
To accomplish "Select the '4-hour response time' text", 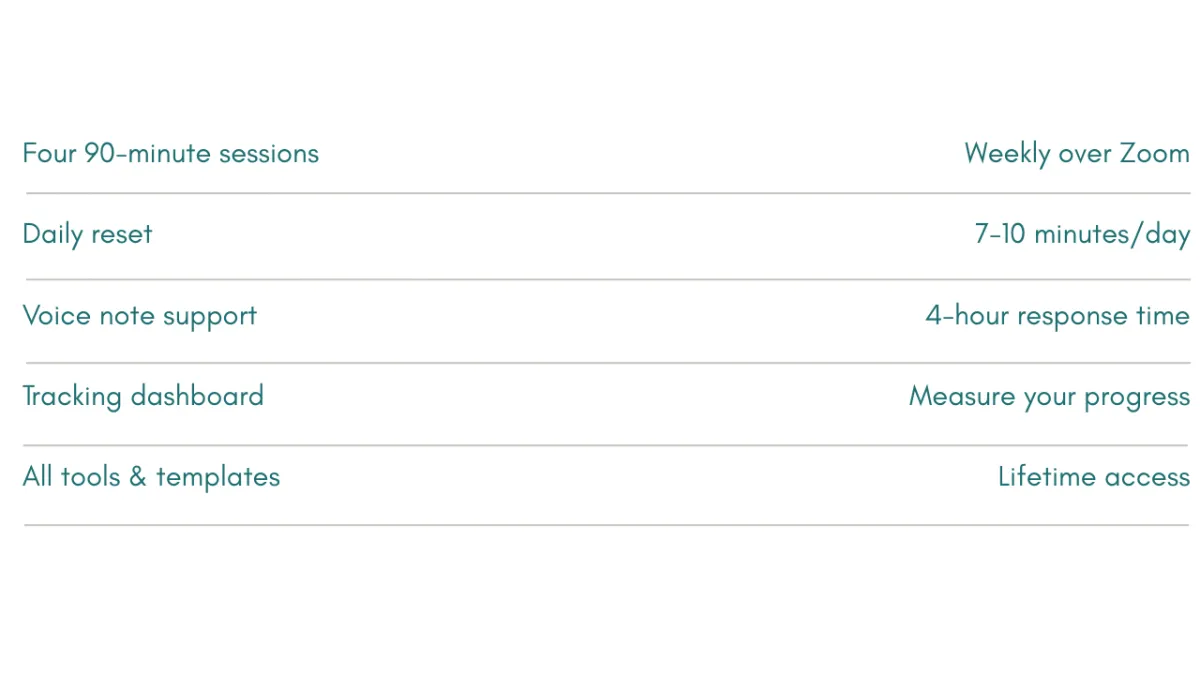I will (1057, 316).
